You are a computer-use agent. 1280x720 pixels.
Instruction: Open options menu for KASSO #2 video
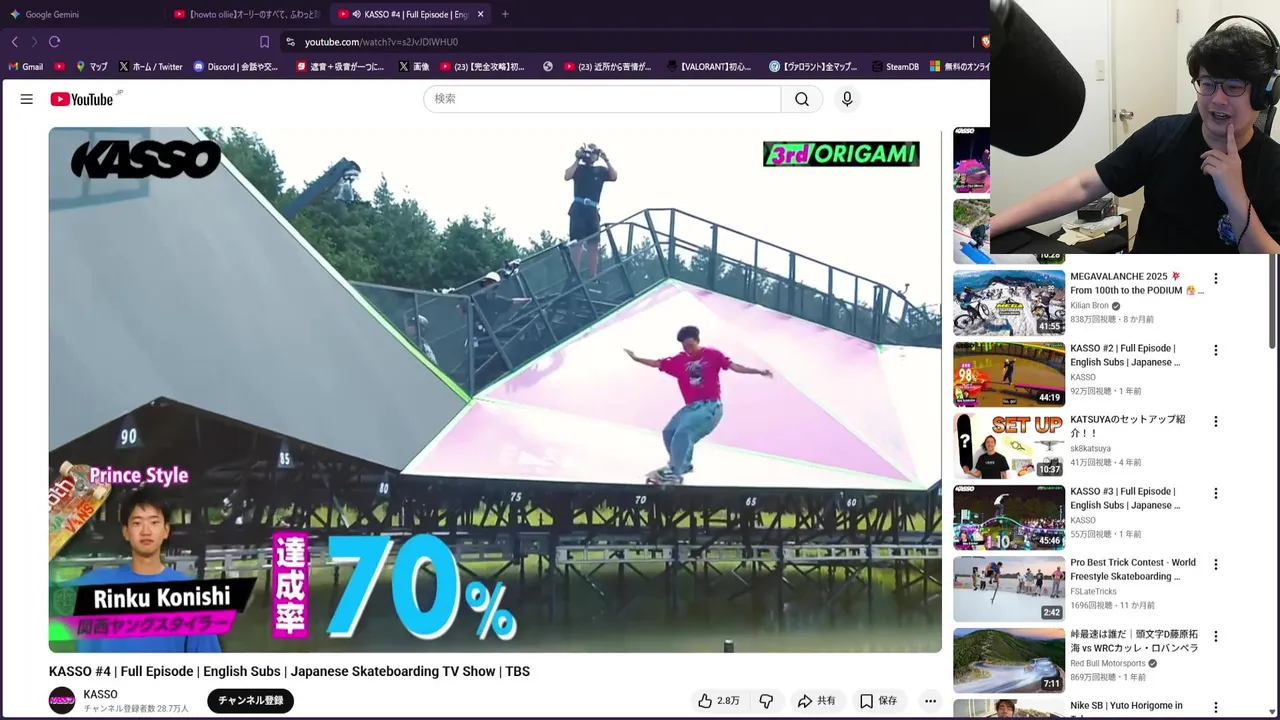[x=1216, y=350]
